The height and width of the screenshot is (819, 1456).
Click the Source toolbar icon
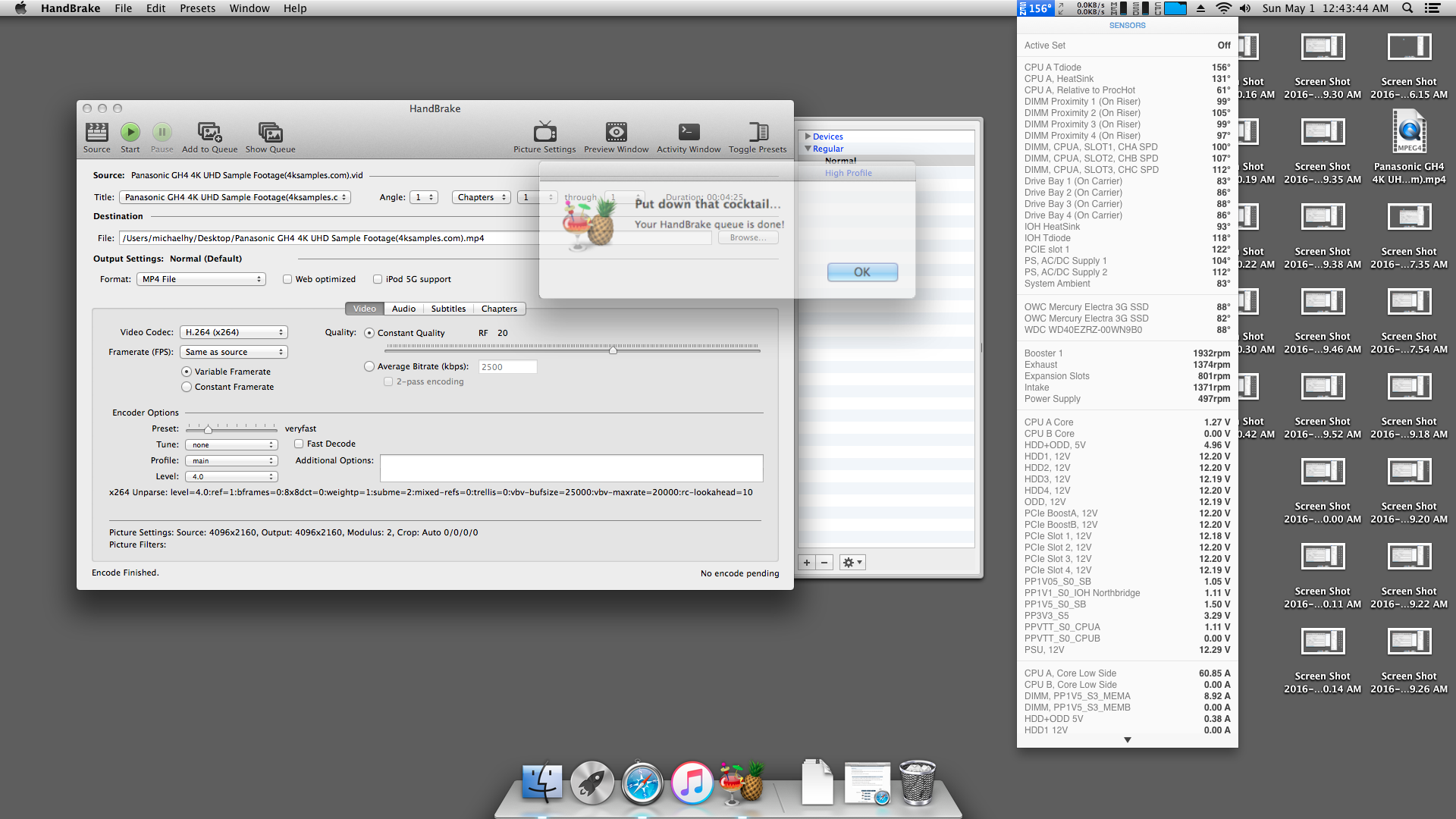coord(97,137)
